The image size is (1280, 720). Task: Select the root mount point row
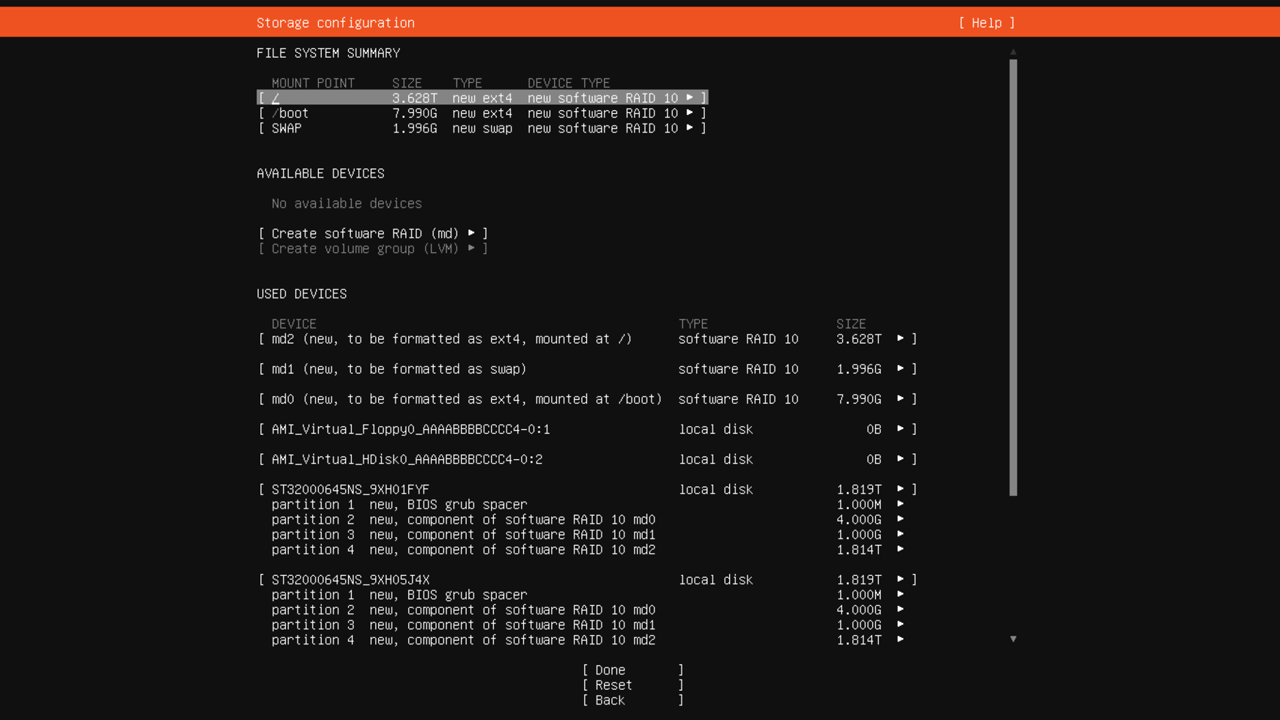[x=482, y=98]
